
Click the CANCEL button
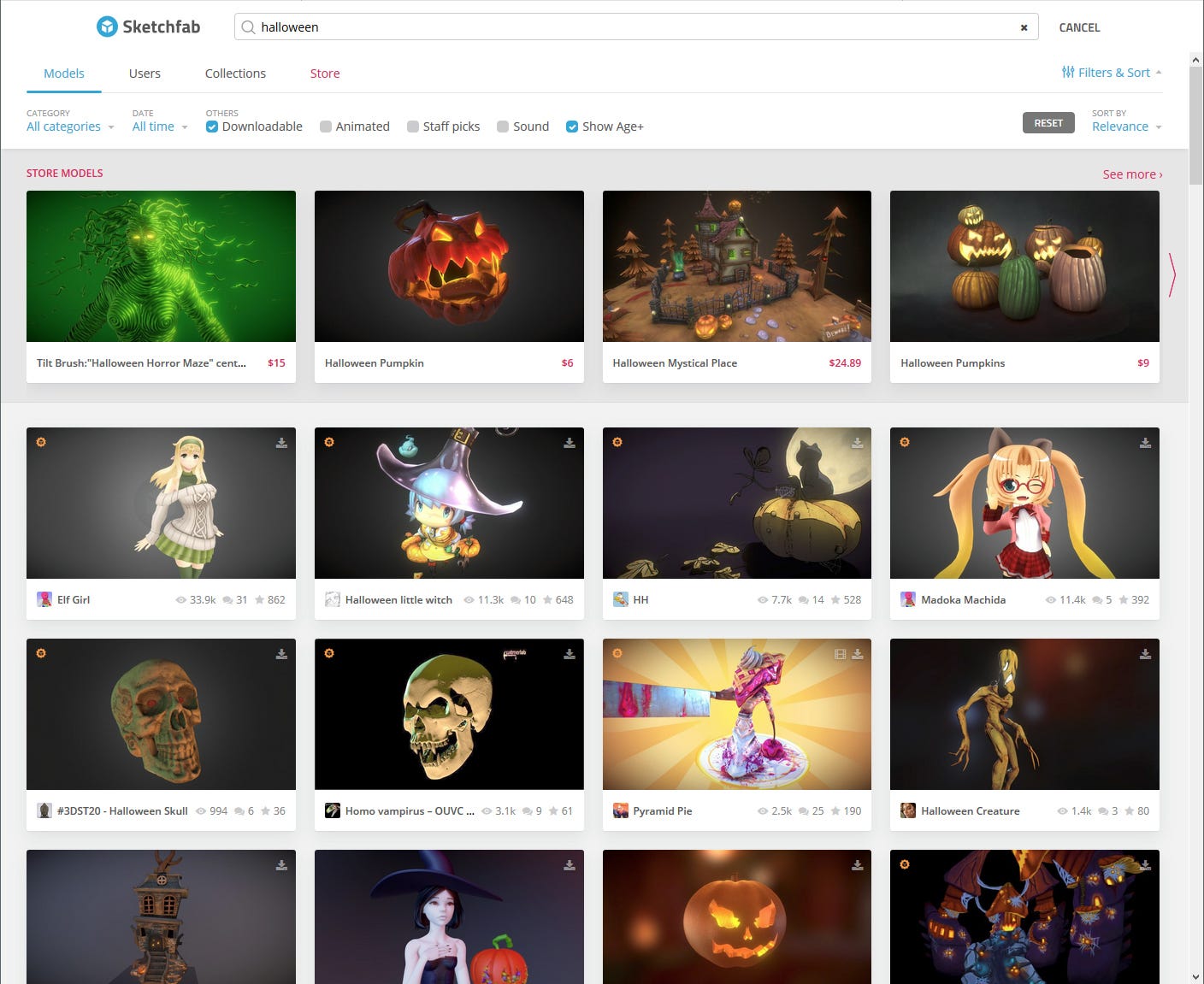coord(1079,27)
